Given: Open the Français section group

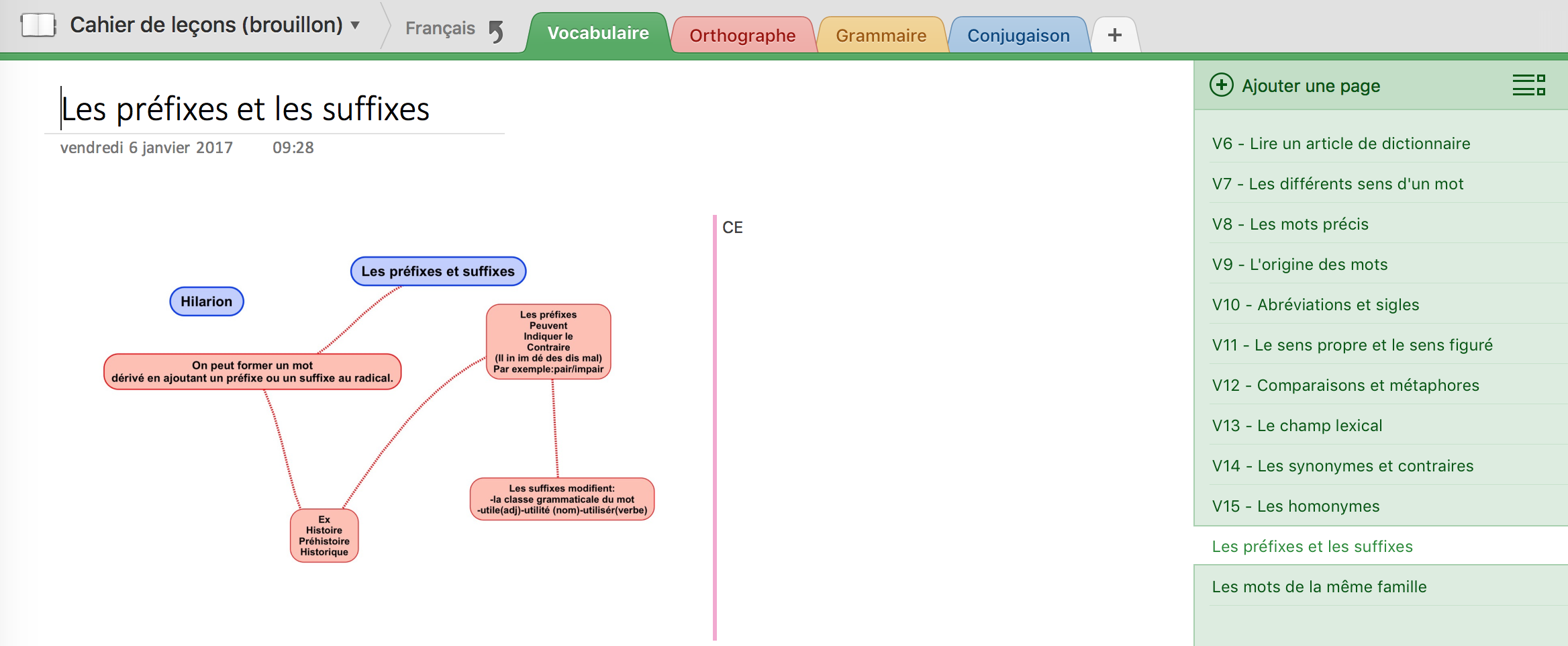Looking at the screenshot, I should coord(440,28).
